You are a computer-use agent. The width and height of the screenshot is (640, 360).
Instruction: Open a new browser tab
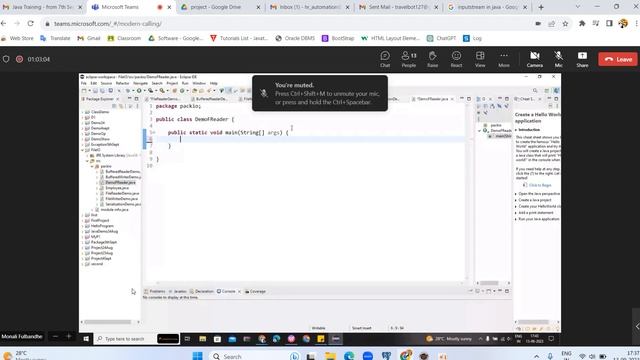pos(541,7)
